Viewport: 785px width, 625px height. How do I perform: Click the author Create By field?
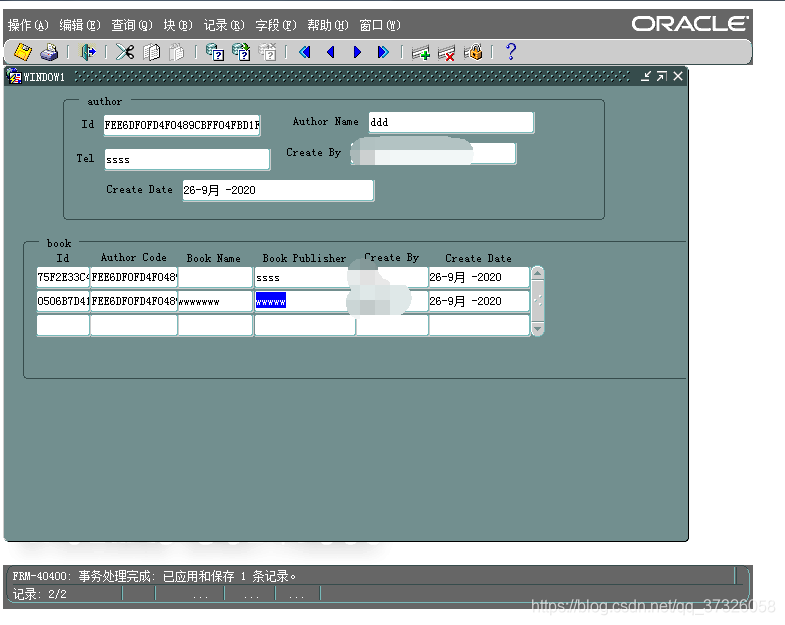(434, 153)
